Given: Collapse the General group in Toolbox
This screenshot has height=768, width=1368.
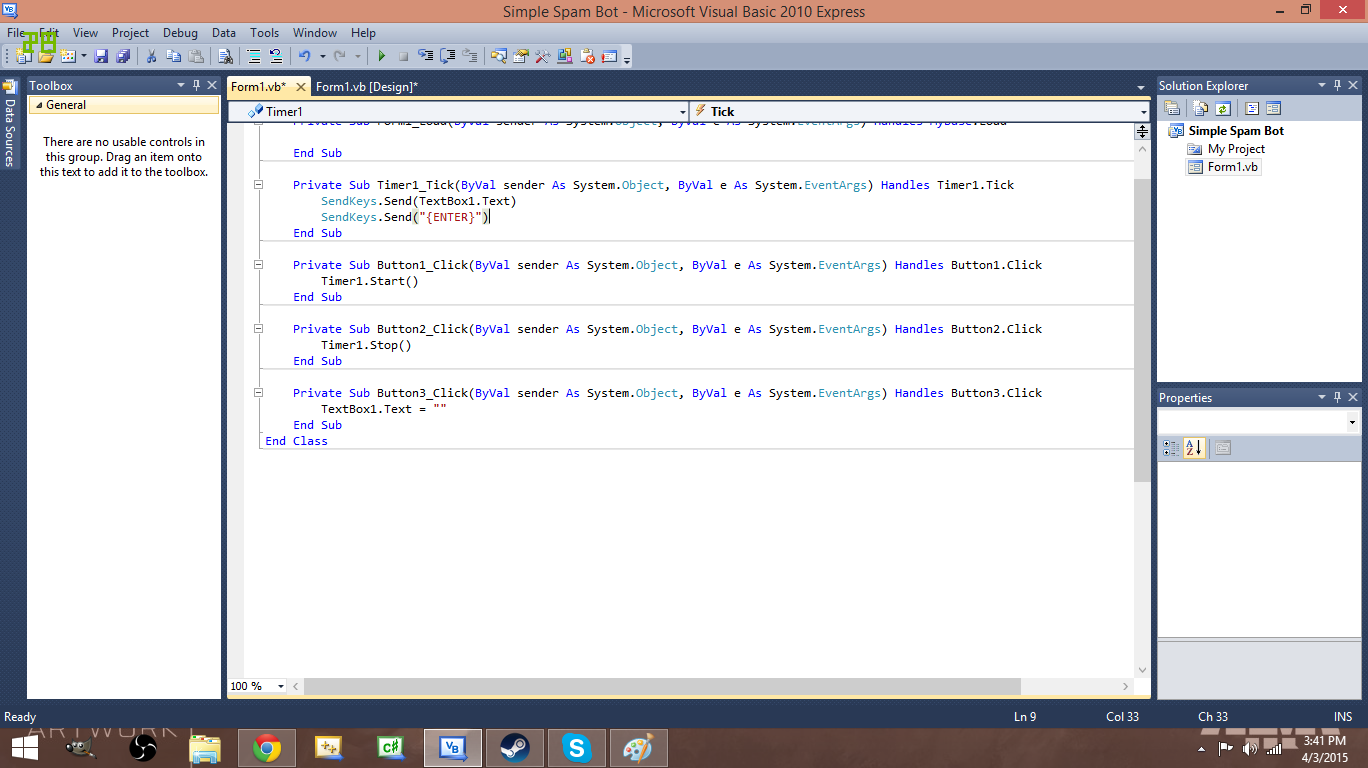Looking at the screenshot, I should click(x=38, y=105).
